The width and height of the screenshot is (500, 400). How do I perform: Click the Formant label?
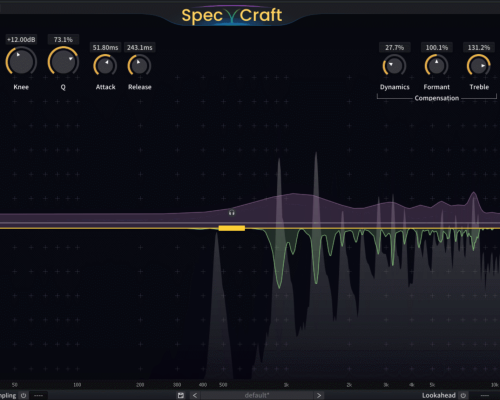[x=437, y=87]
